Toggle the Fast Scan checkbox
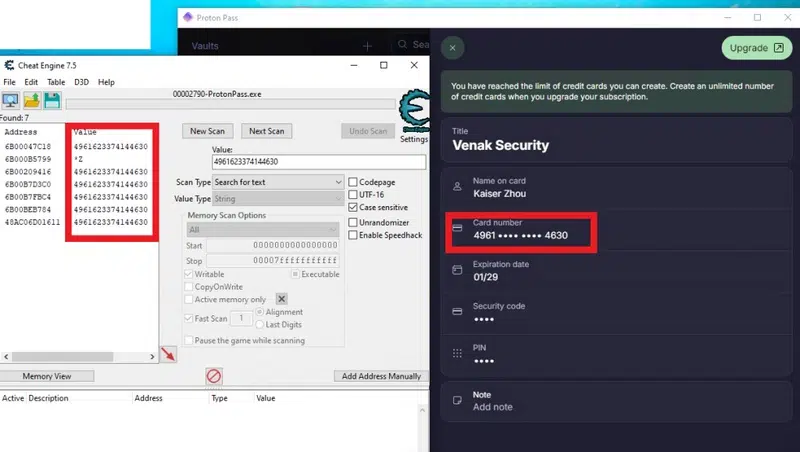The height and width of the screenshot is (452, 800). 189,318
